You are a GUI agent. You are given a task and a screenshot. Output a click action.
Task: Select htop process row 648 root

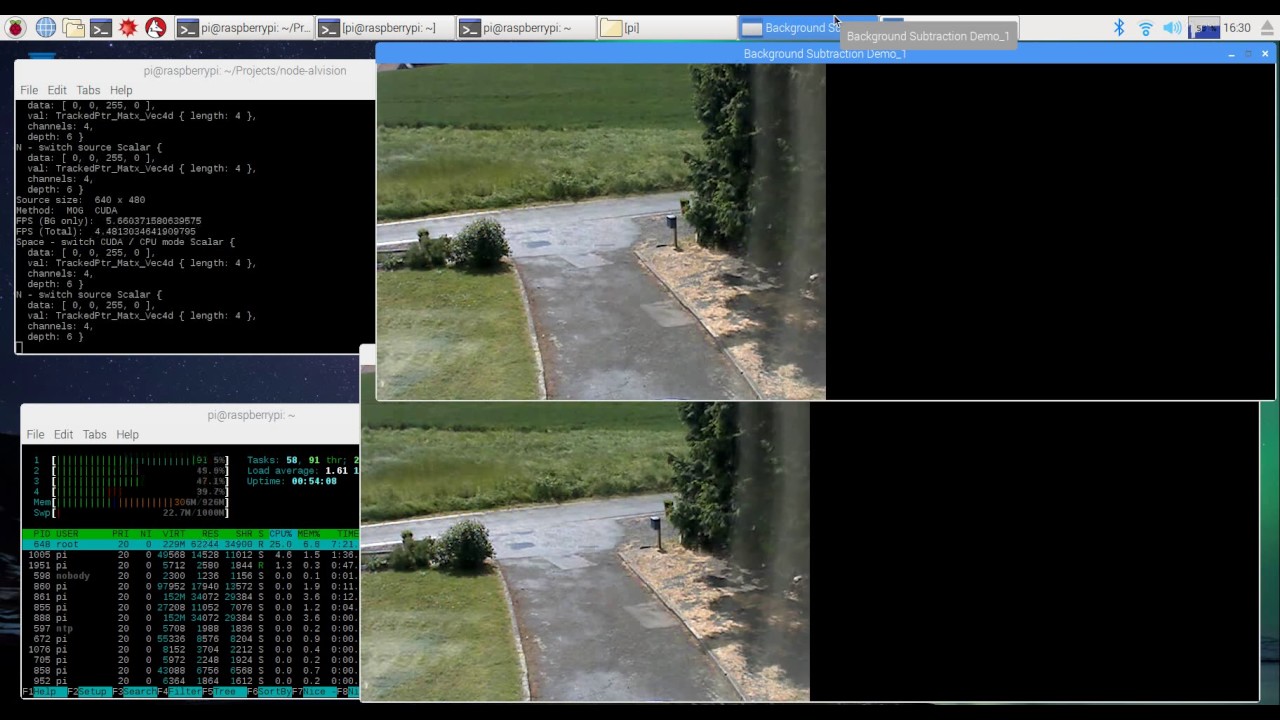tap(190, 545)
